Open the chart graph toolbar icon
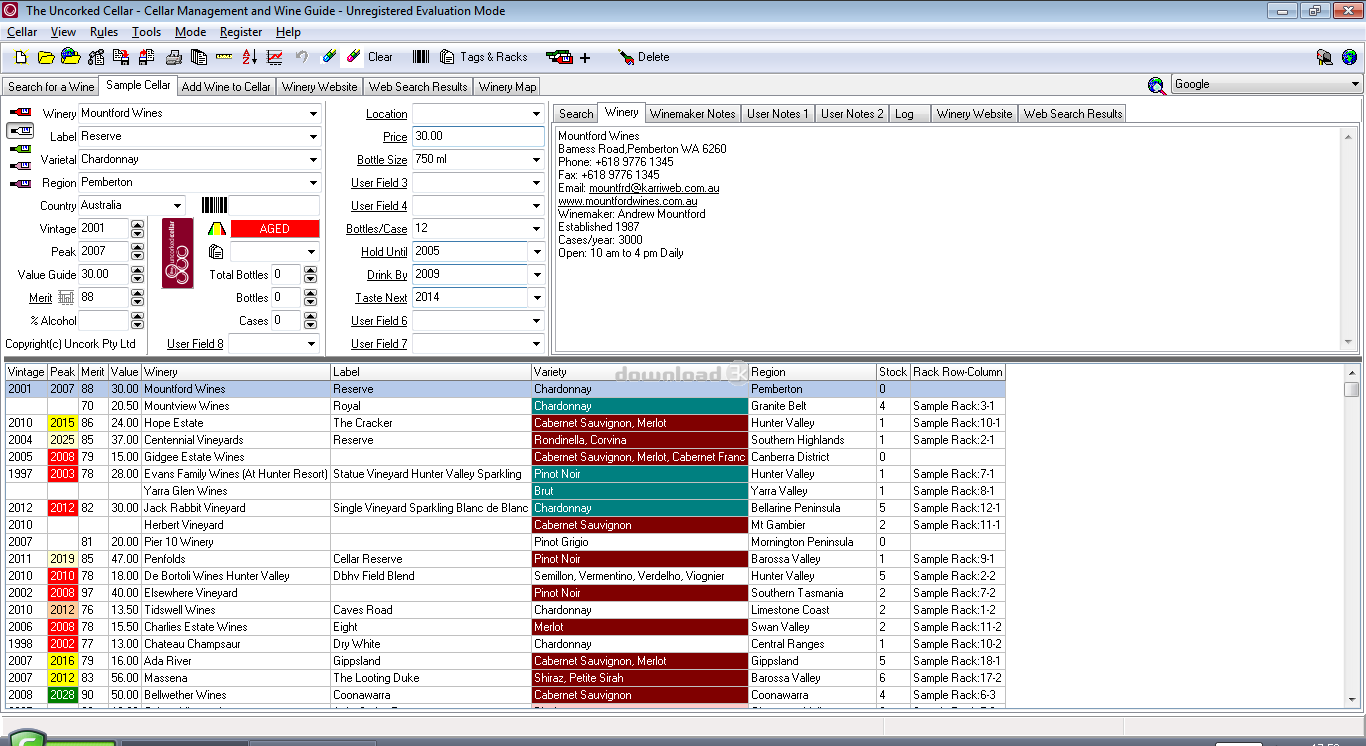 pyautogui.click(x=274, y=57)
